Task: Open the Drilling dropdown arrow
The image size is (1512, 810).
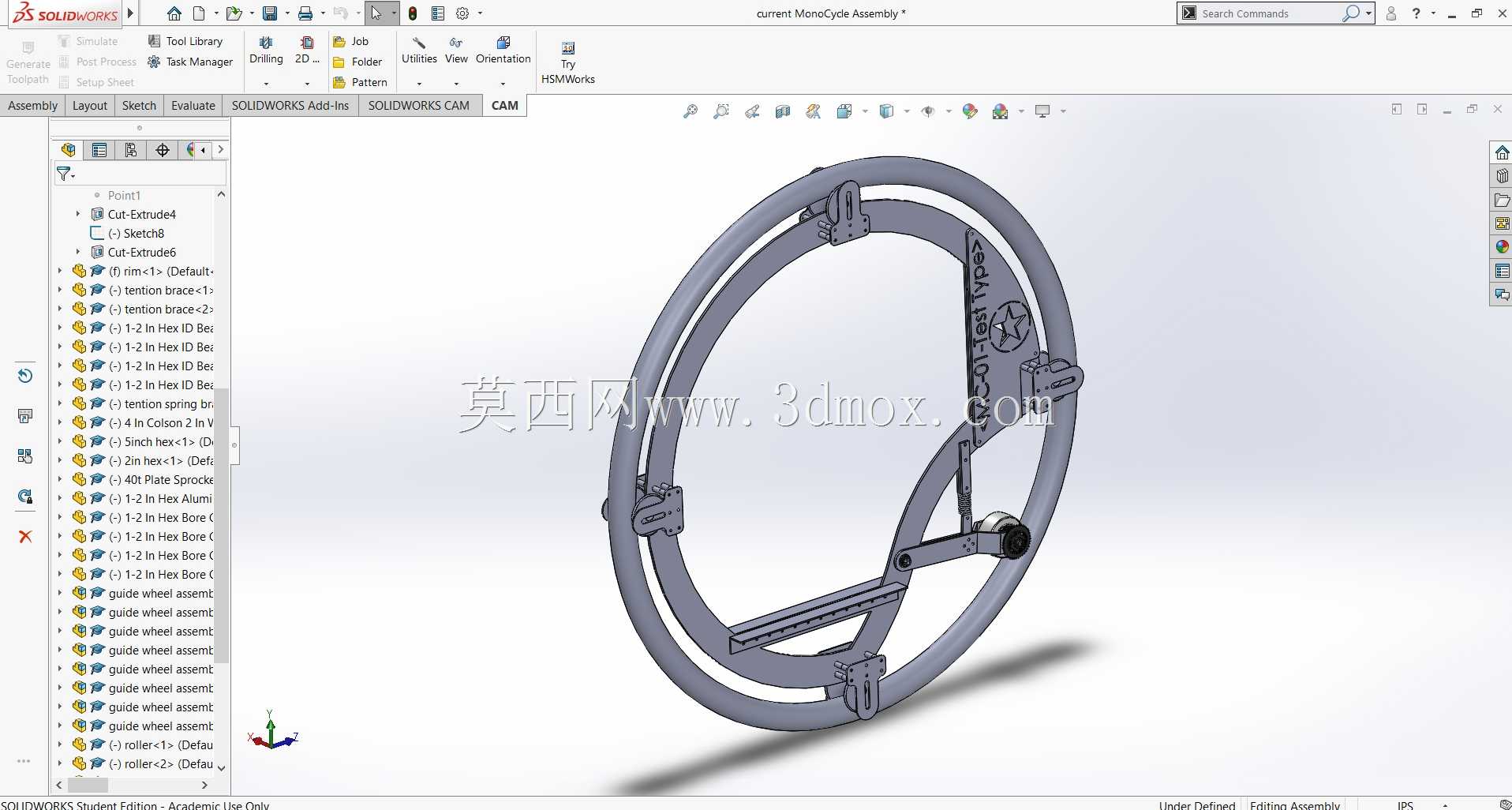Action: point(266,83)
